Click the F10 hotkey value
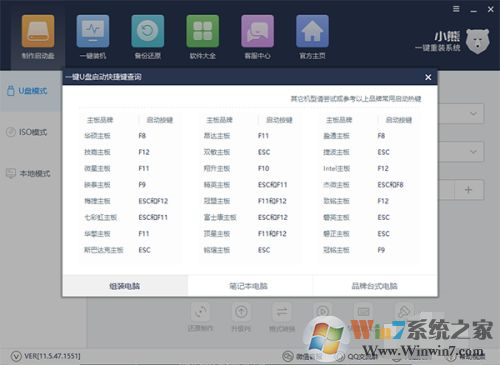The image size is (500, 365). click(263, 168)
